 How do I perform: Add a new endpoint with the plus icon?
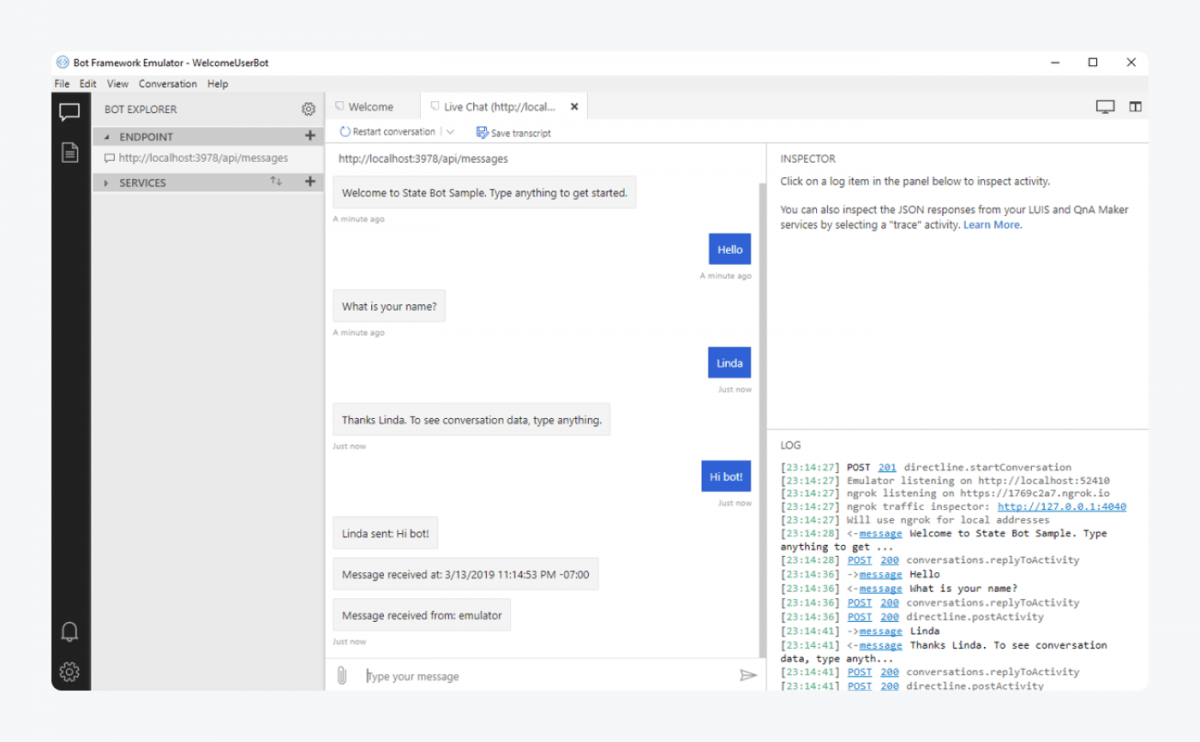point(310,135)
